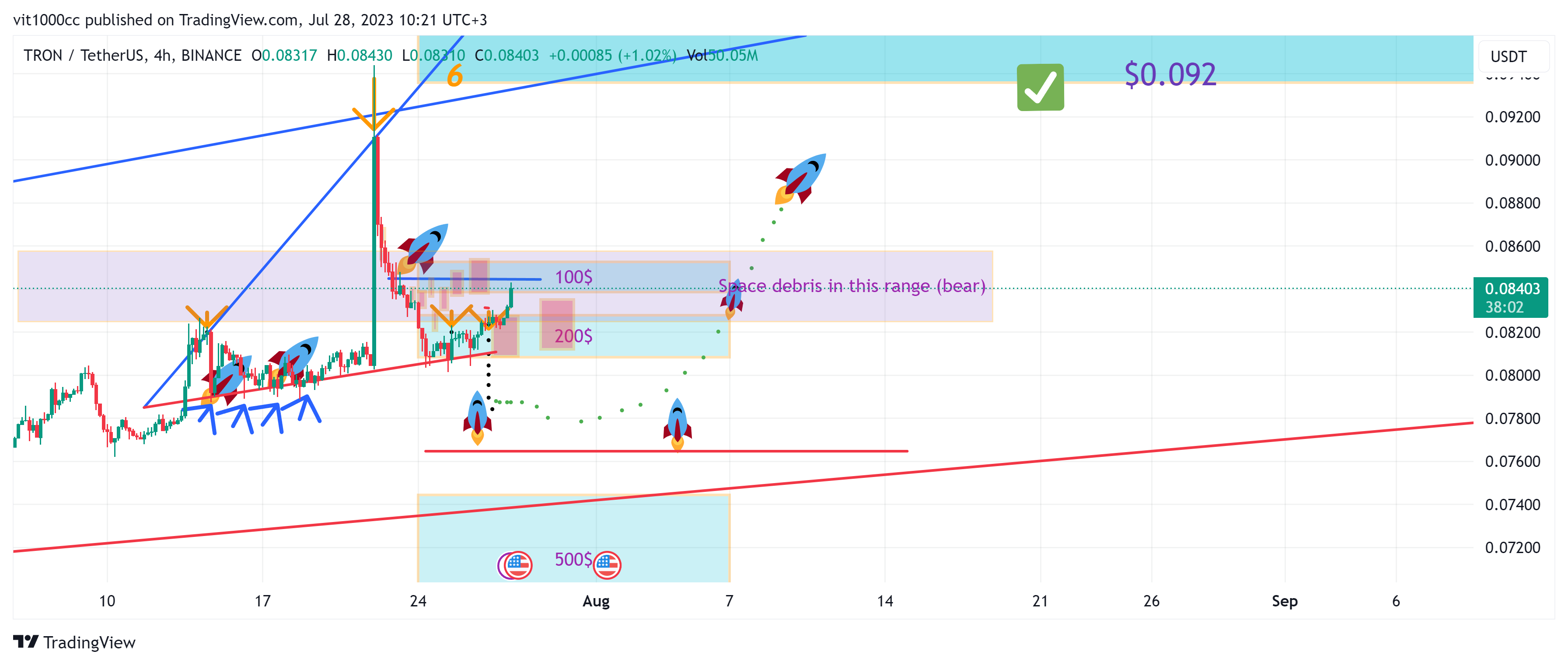Click the Aug label on time axis
Viewport: 1568px width, 665px height.
(x=596, y=602)
